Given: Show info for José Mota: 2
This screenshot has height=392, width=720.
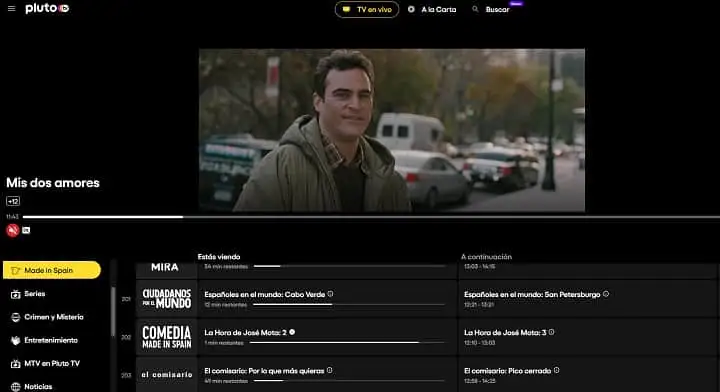Looking at the screenshot, I should 292,332.
